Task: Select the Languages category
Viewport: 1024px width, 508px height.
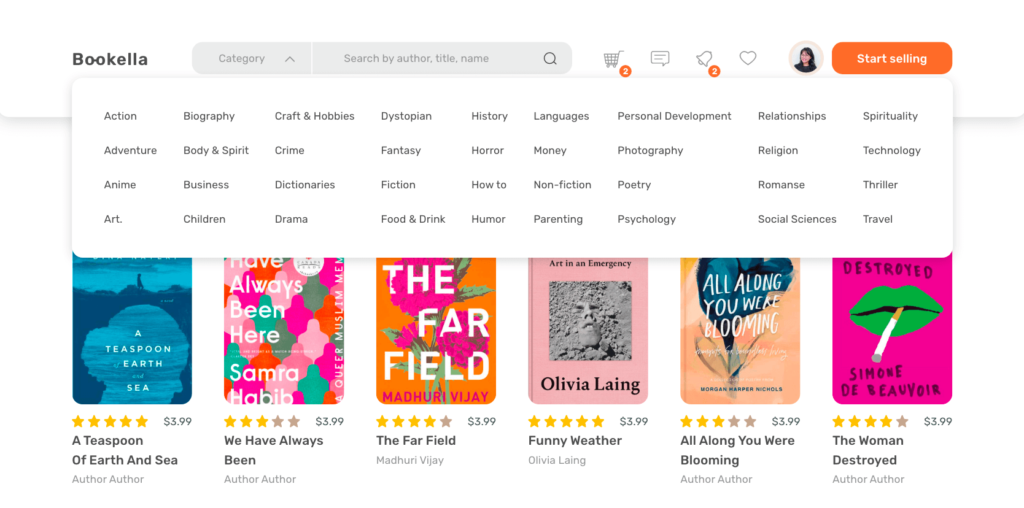Action: coord(561,116)
